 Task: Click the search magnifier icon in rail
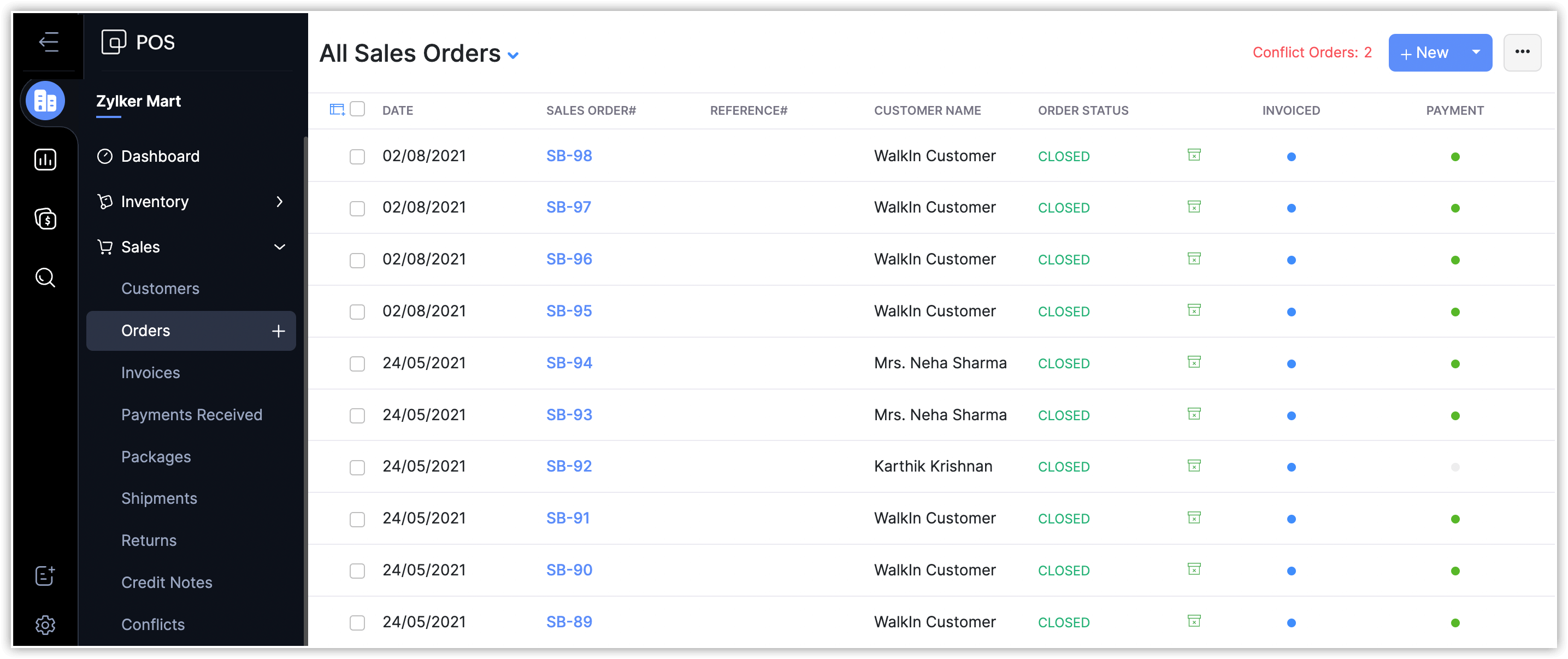[45, 278]
